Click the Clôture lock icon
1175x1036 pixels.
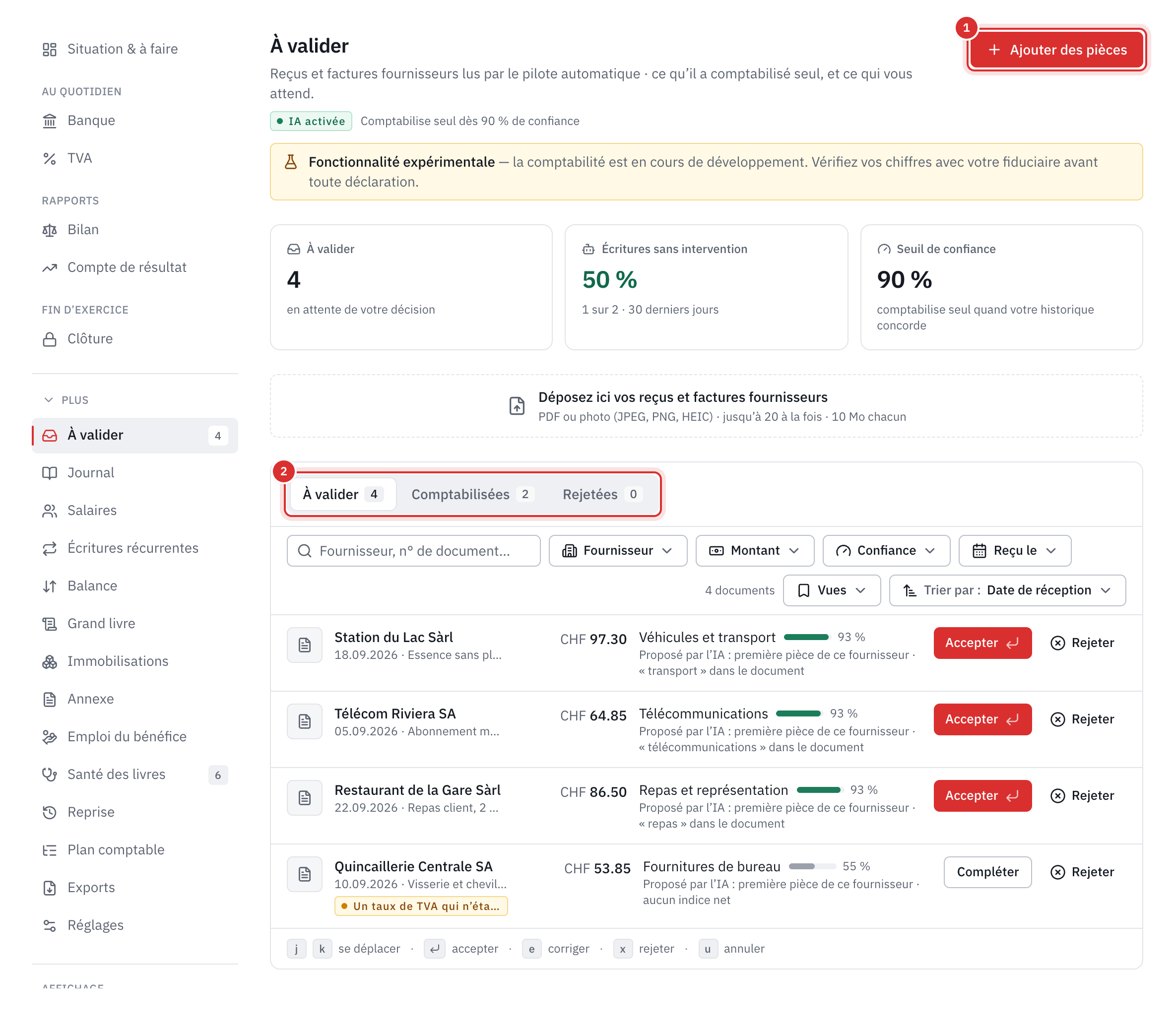50,339
